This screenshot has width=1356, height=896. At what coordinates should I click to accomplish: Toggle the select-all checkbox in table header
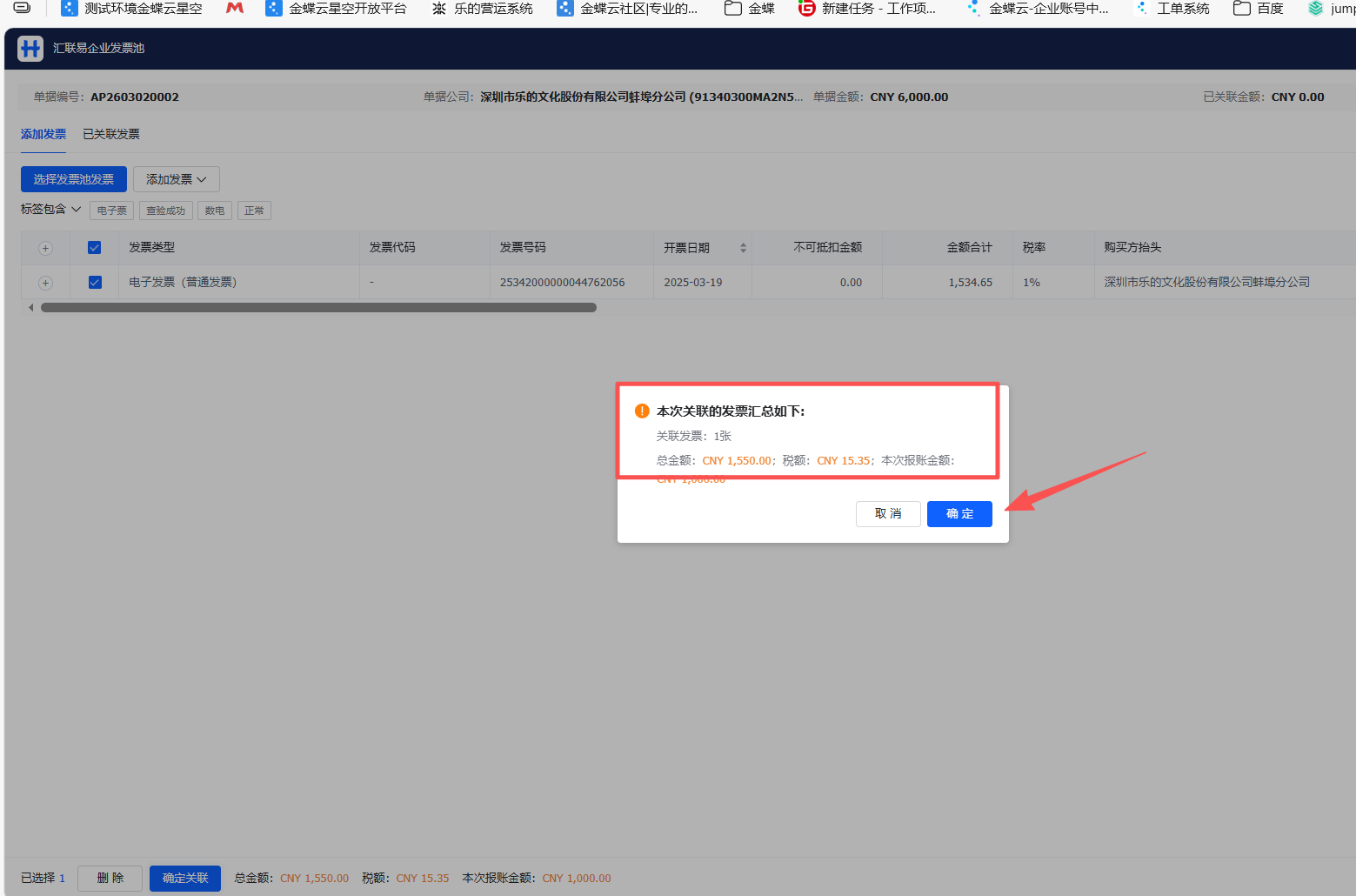click(95, 248)
